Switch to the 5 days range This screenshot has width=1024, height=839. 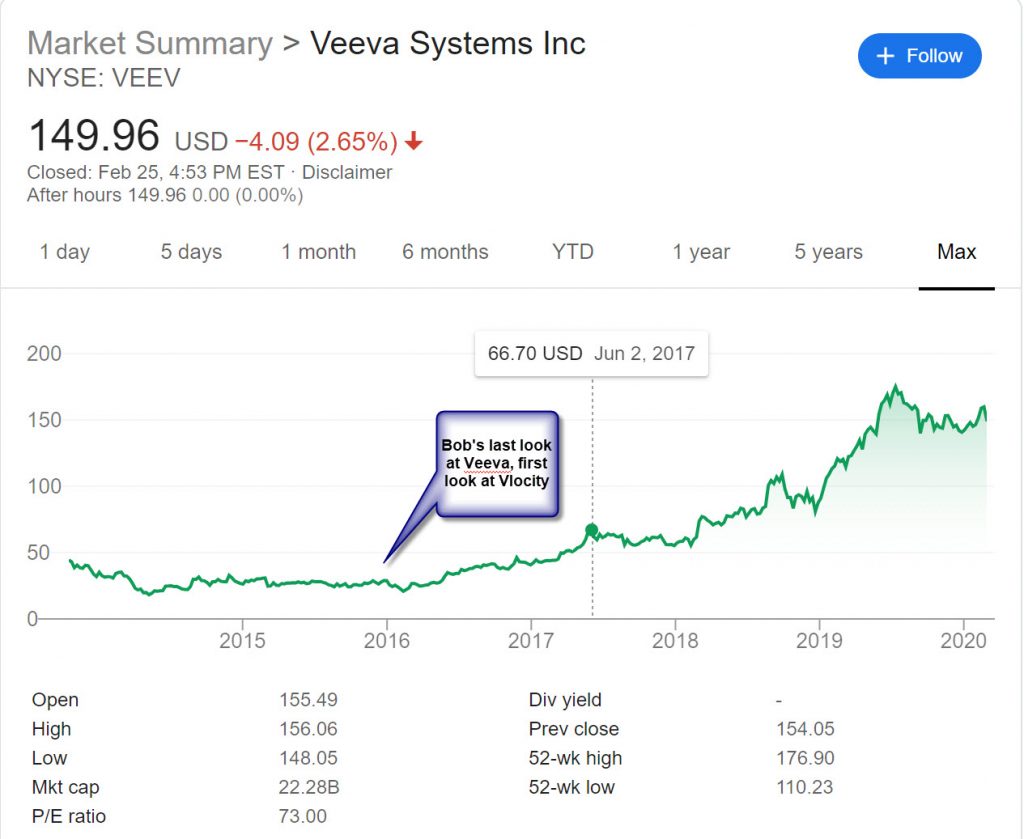coord(191,252)
